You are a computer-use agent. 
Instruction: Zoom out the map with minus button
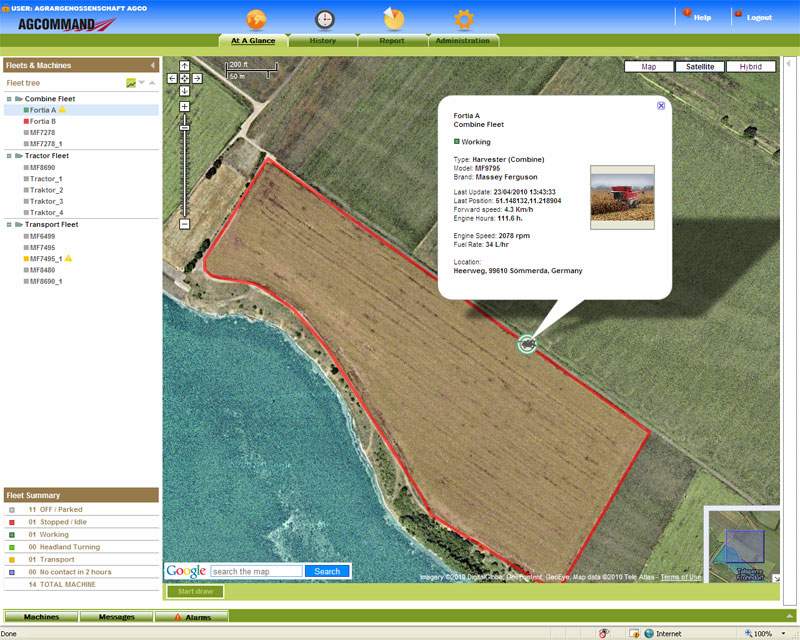point(185,224)
